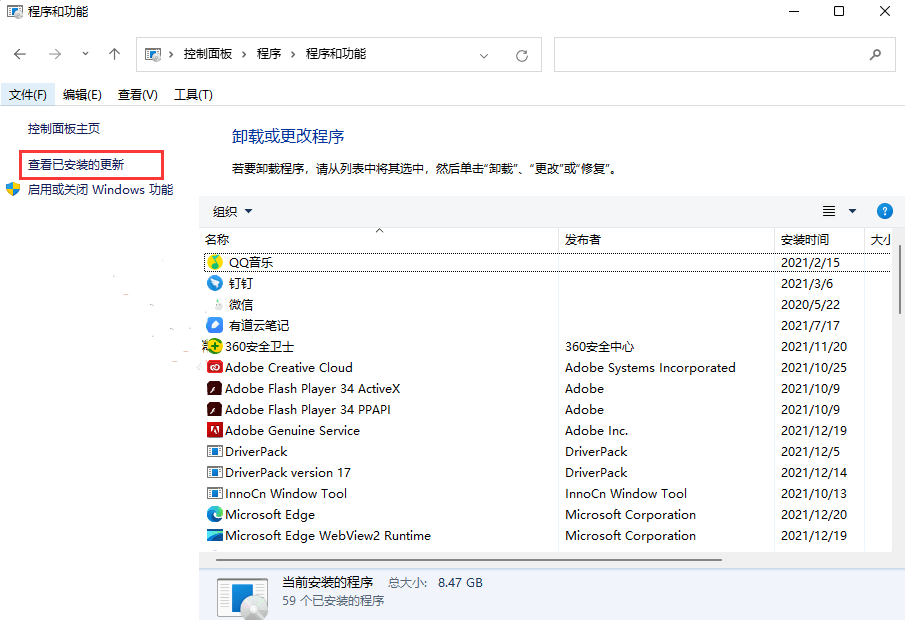Click the breadcrumb arrow after 控制面板
Viewport: 905px width, 620px height.
(x=244, y=54)
